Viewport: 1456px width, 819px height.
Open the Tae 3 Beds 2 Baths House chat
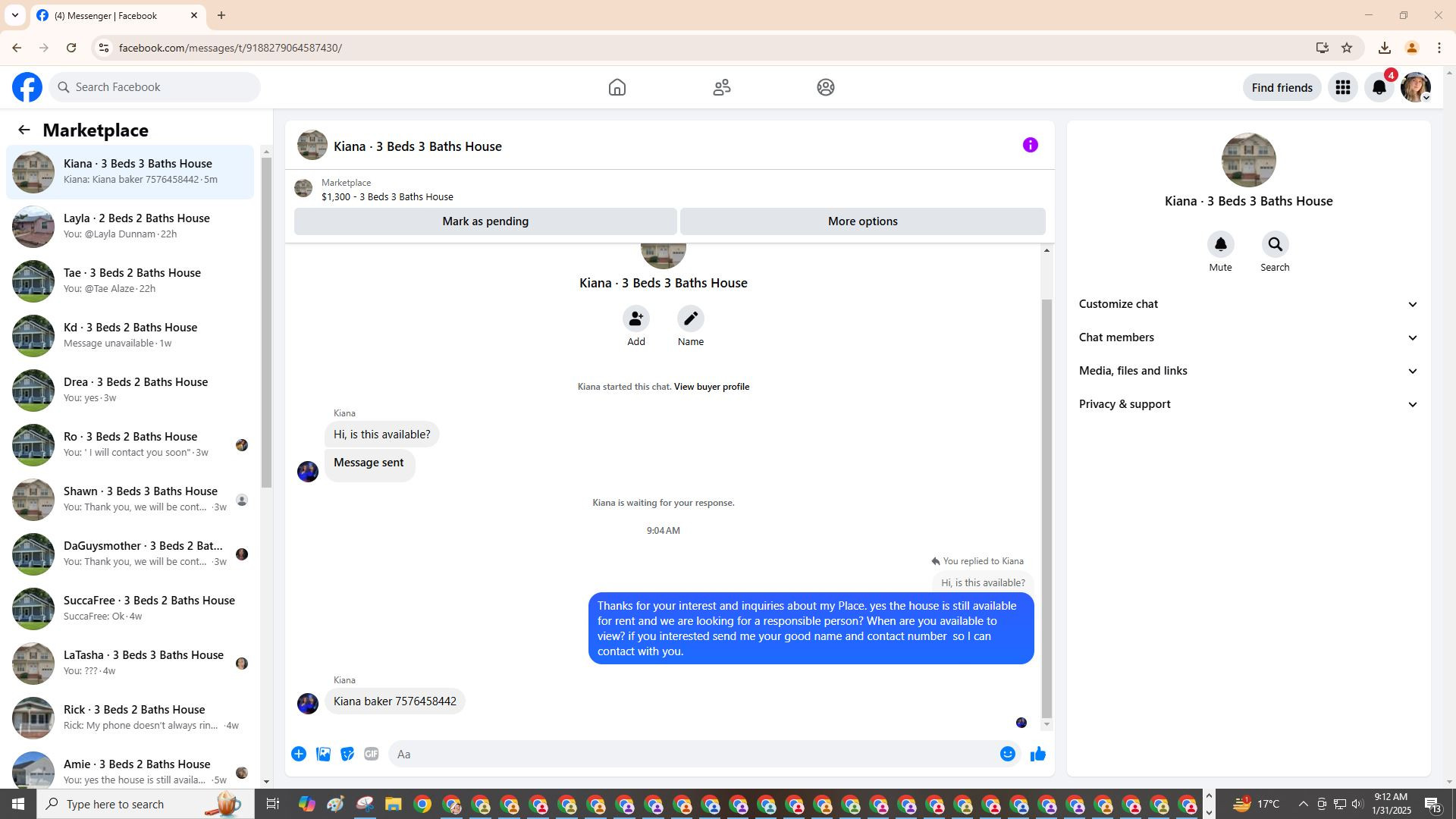(130, 281)
